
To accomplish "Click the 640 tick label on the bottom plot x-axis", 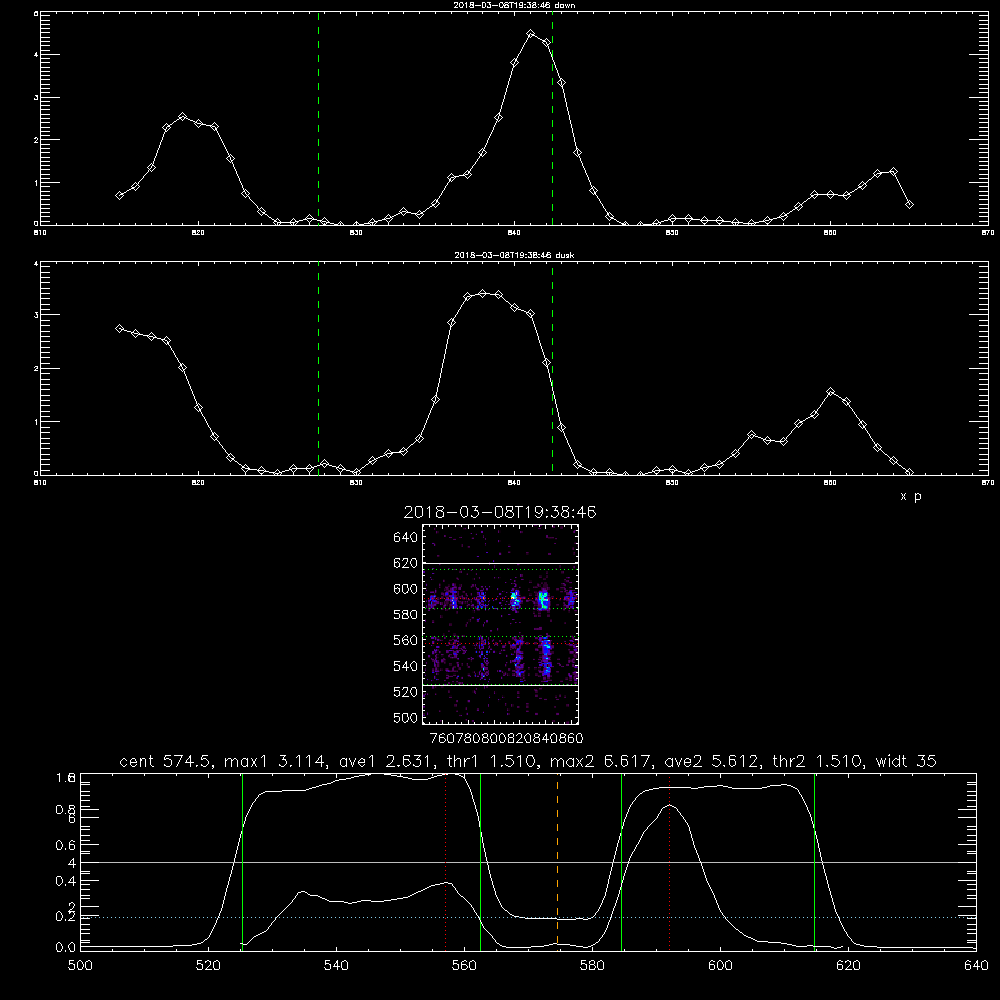I will coord(976,966).
